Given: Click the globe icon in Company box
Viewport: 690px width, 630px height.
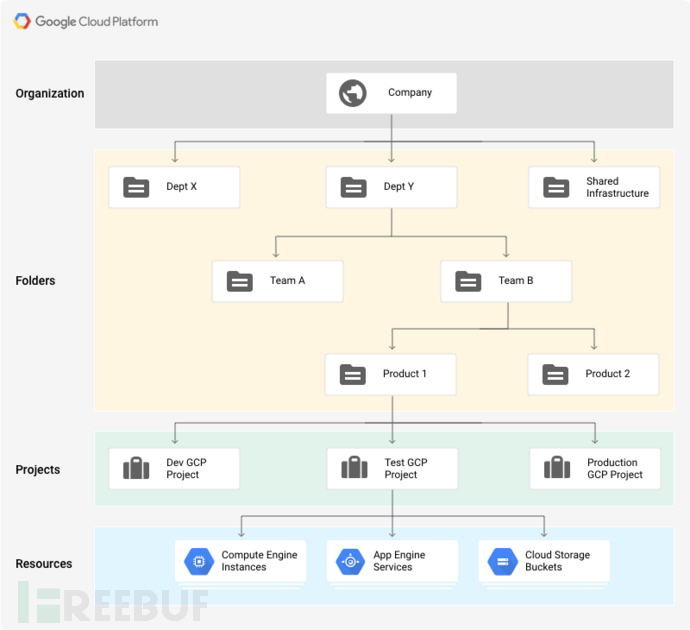Looking at the screenshot, I should (352, 93).
